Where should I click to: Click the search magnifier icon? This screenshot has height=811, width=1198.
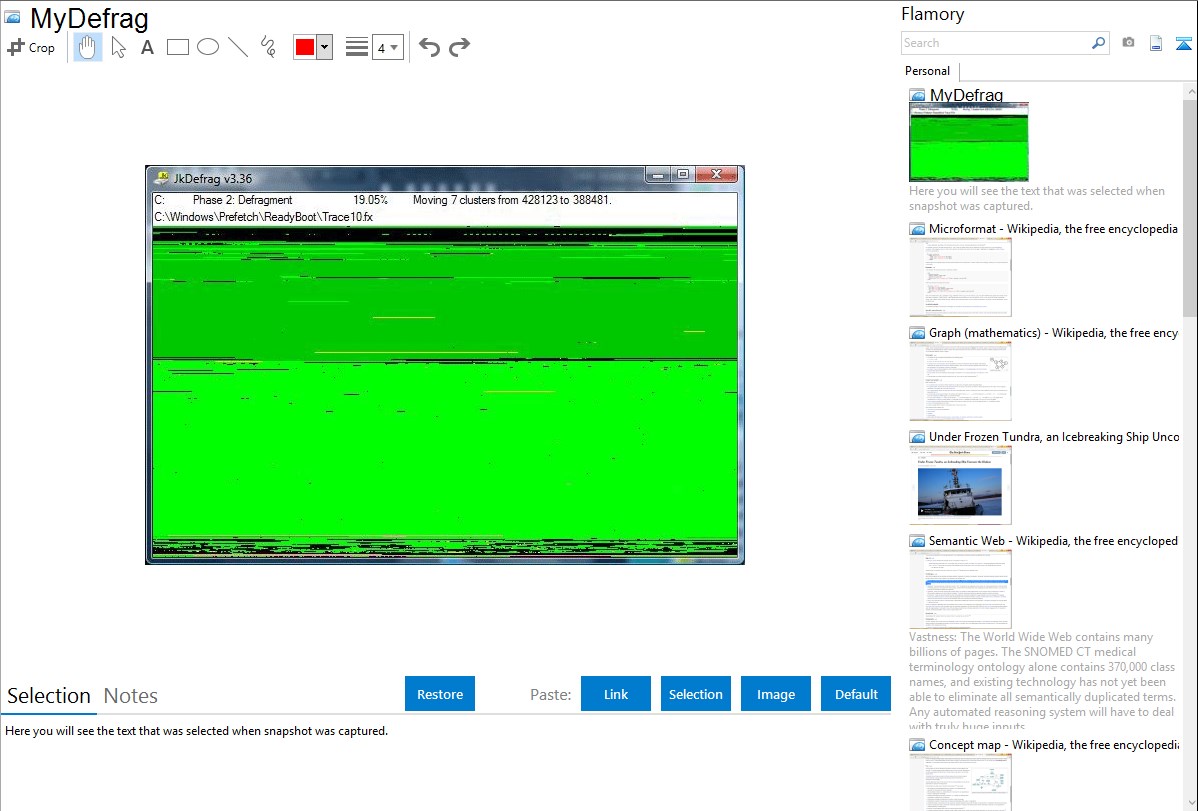(1099, 43)
